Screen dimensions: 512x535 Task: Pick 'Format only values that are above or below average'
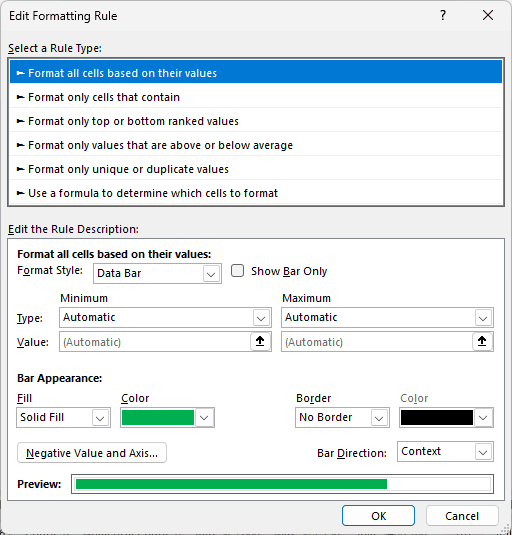pyautogui.click(x=256, y=145)
